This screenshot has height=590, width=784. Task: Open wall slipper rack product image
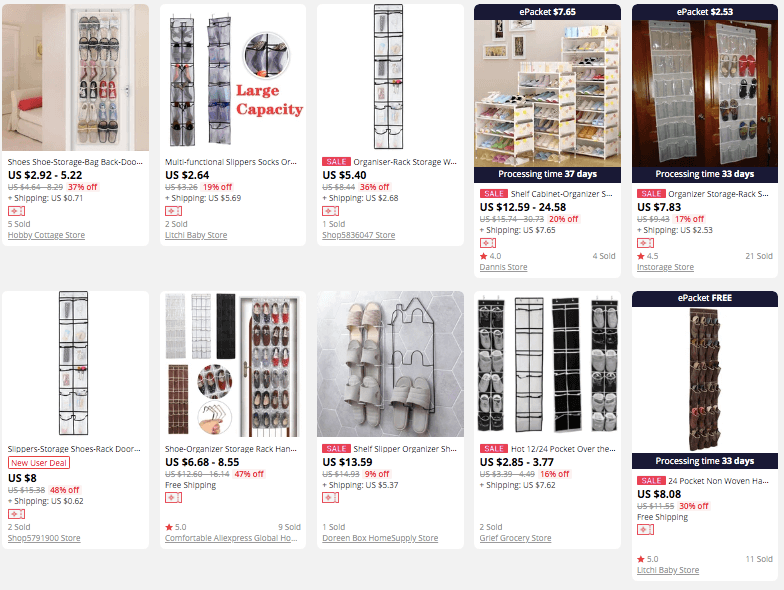point(390,364)
